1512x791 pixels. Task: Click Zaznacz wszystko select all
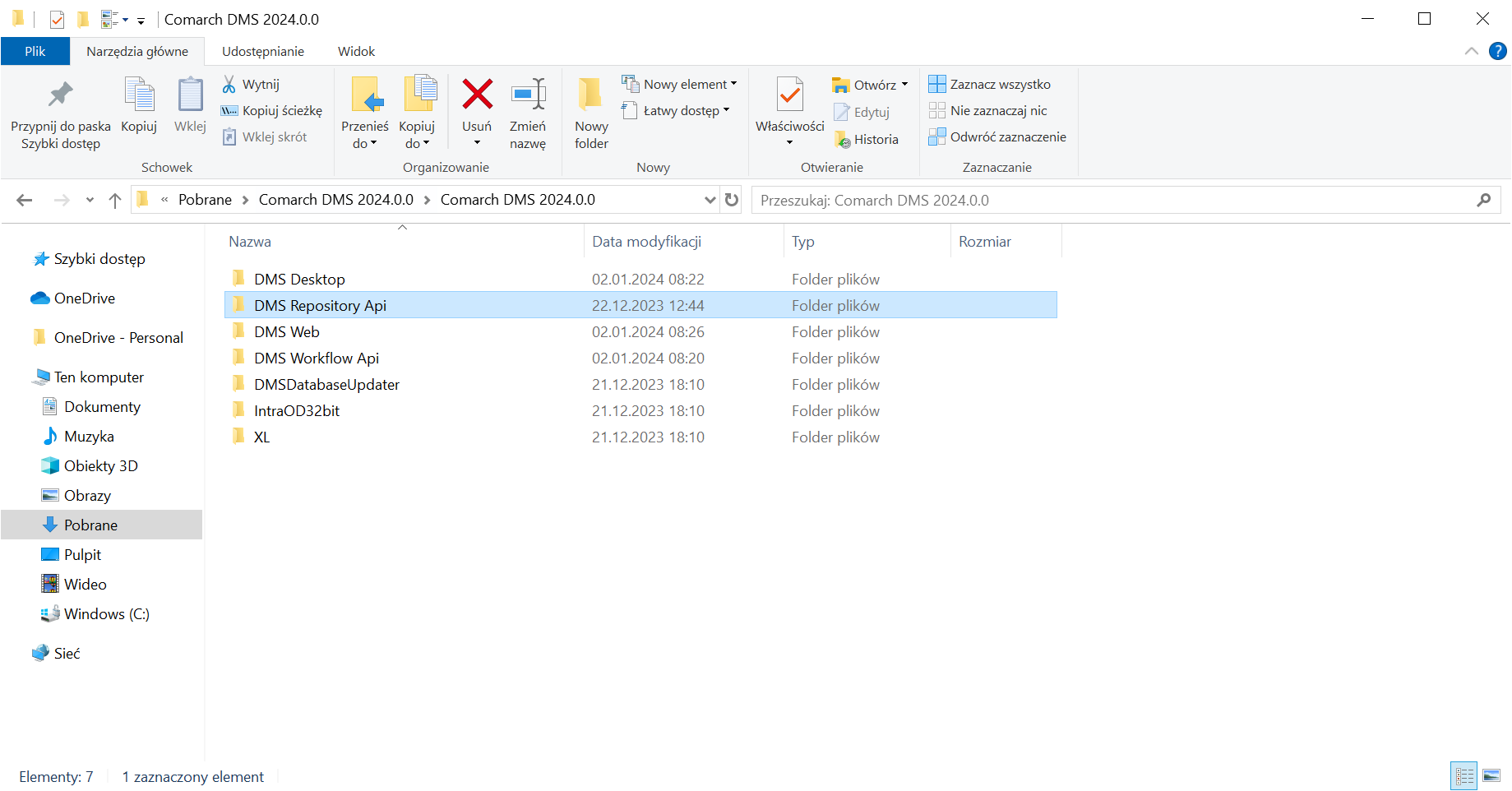coord(990,84)
